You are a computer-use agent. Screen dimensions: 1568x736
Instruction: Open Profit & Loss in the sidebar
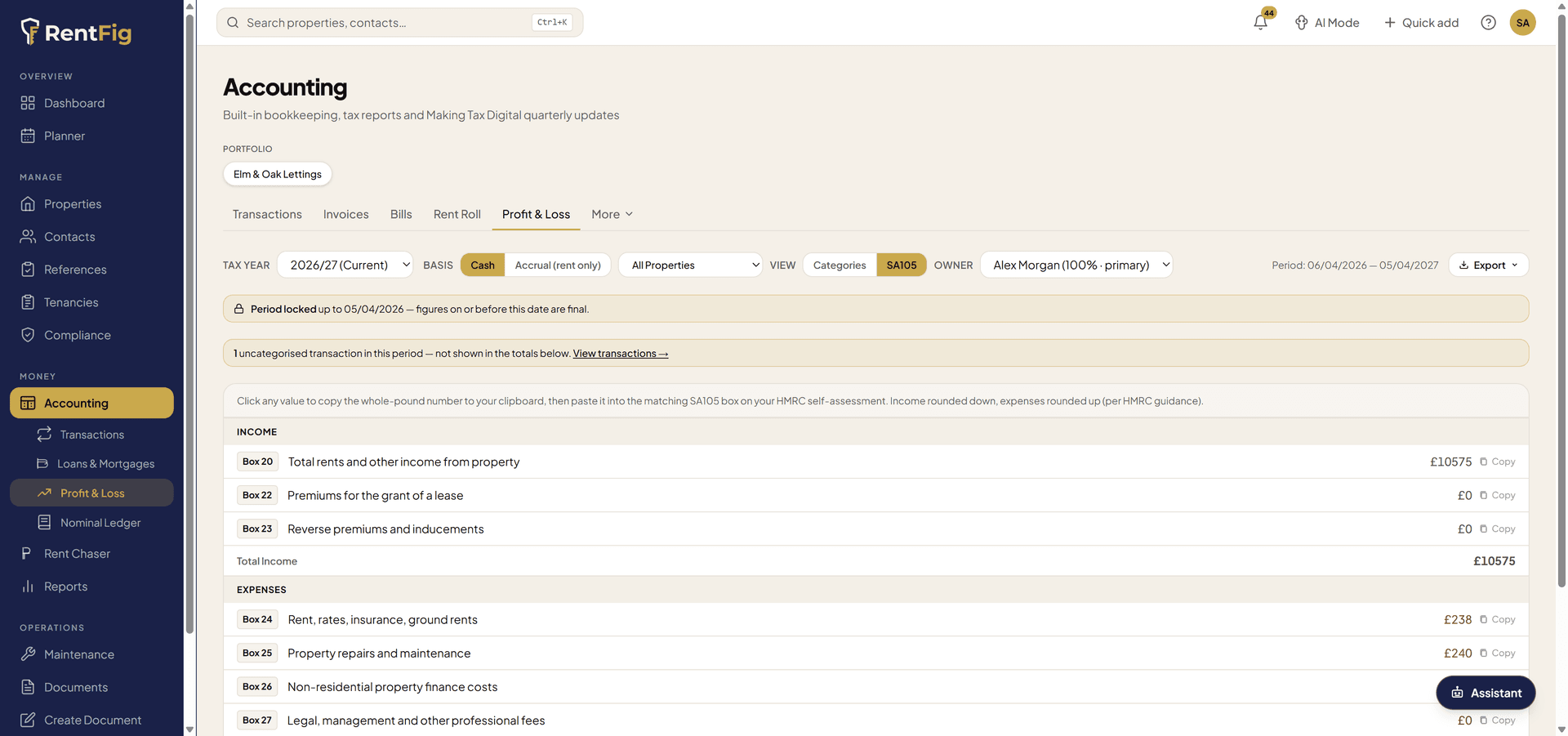(x=91, y=493)
